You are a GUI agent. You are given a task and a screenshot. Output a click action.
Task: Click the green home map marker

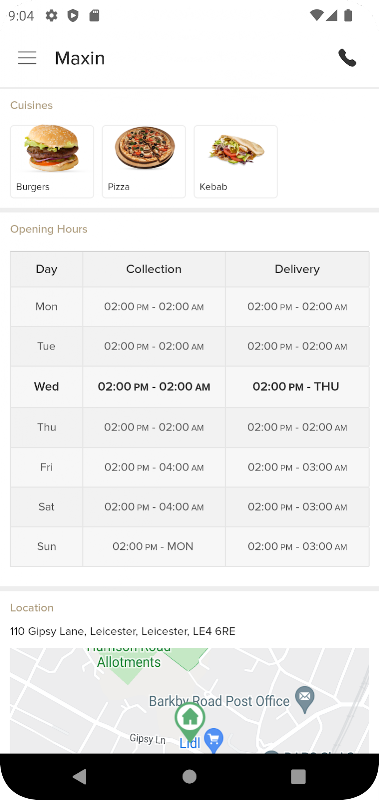(x=190, y=721)
